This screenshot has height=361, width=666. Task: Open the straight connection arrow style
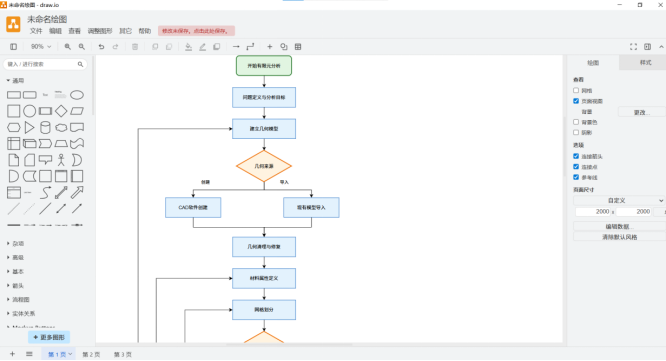pyautogui.click(x=236, y=47)
